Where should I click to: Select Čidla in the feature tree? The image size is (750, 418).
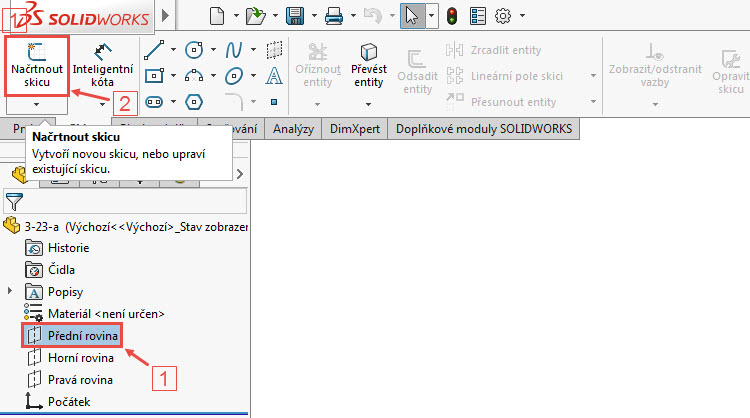point(50,270)
